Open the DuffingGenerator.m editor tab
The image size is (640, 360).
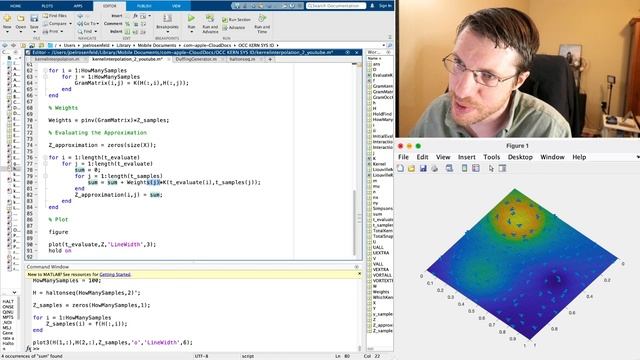[x=196, y=59]
